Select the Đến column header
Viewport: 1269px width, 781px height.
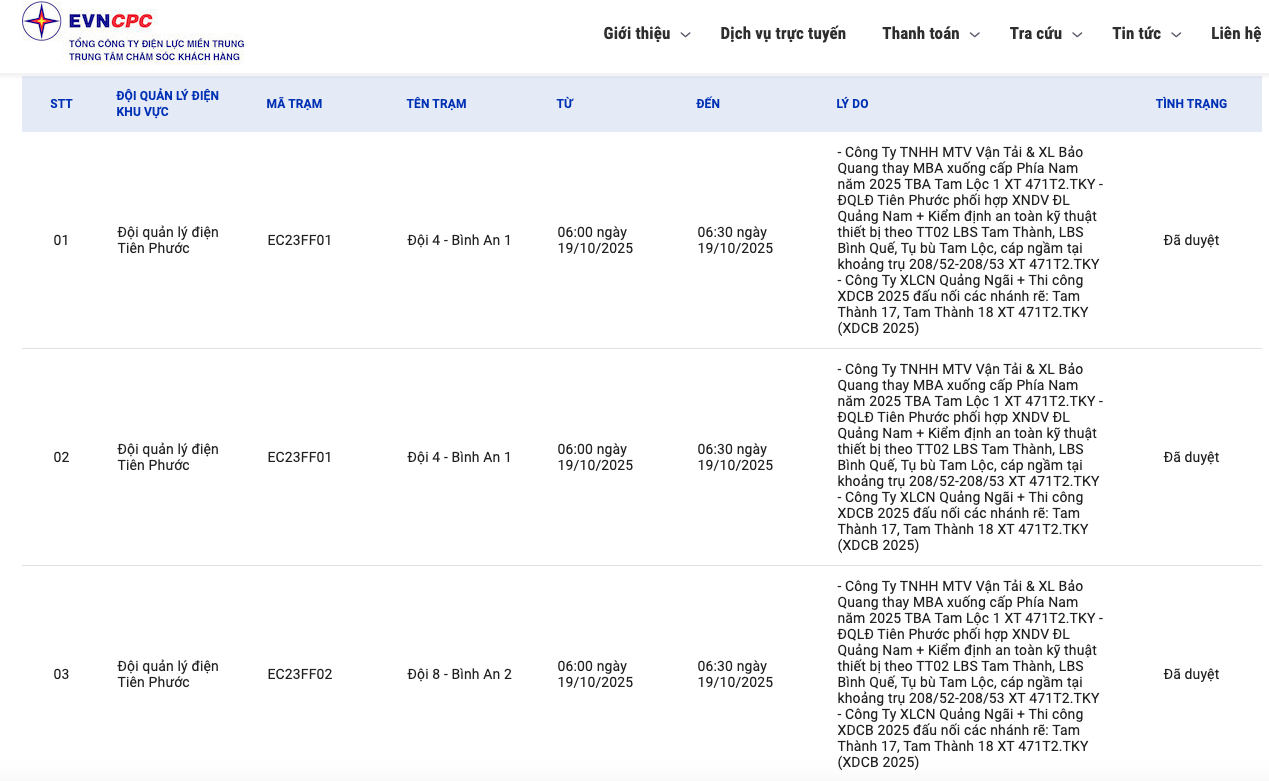coord(708,104)
